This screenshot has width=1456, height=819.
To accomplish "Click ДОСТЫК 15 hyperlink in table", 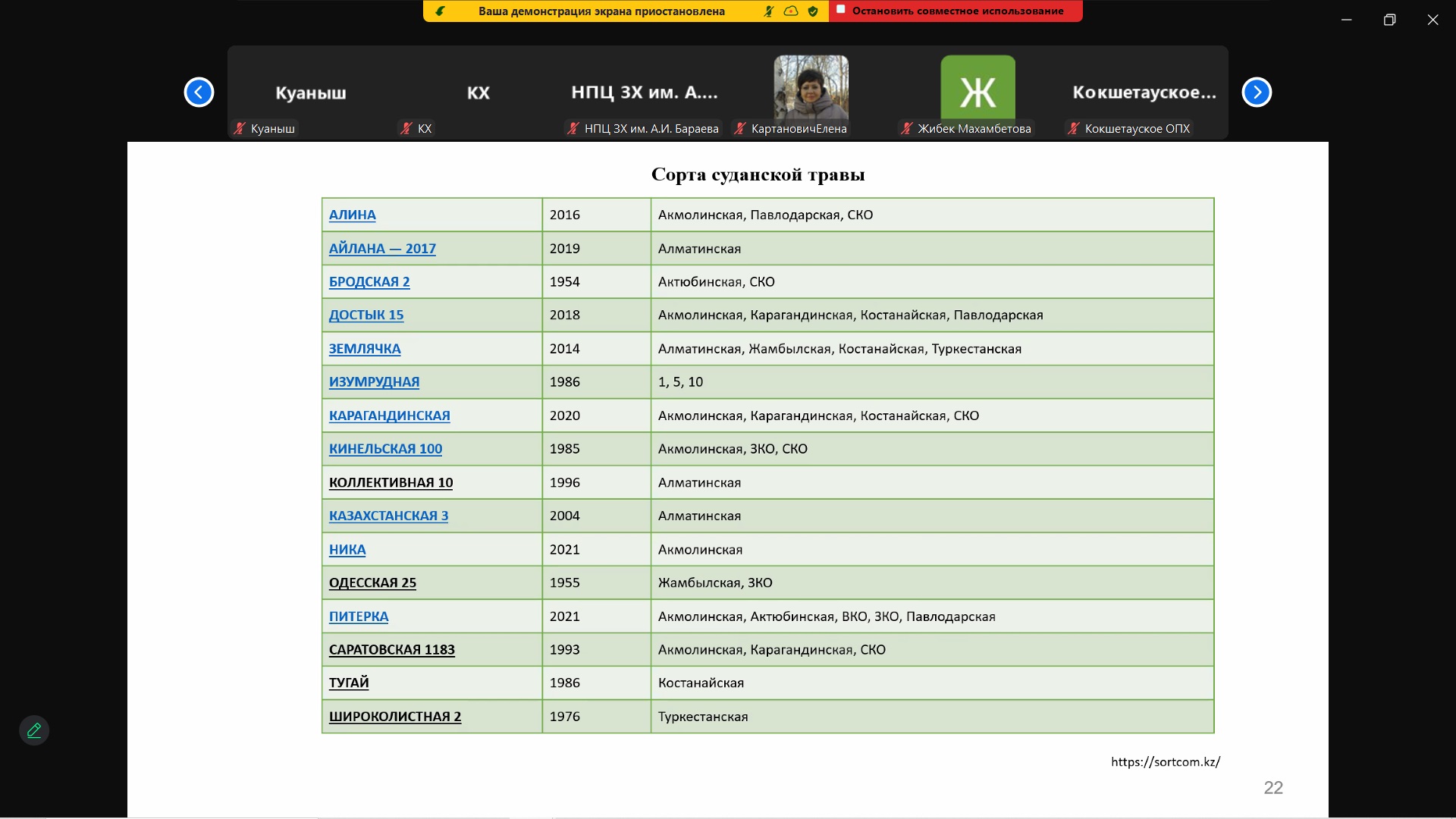I will pyautogui.click(x=366, y=315).
